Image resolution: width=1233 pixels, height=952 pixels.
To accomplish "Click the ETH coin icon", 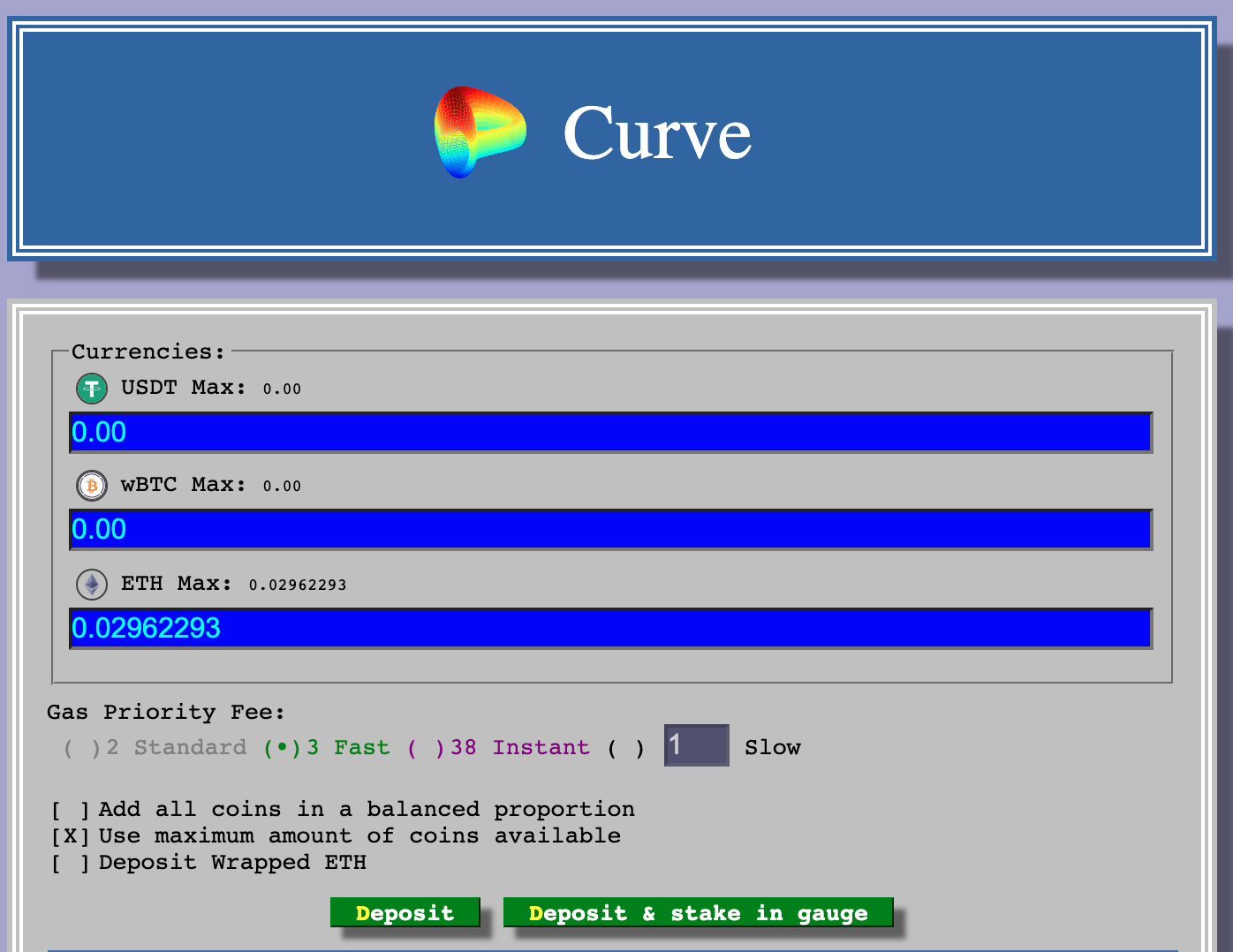I will point(92,584).
